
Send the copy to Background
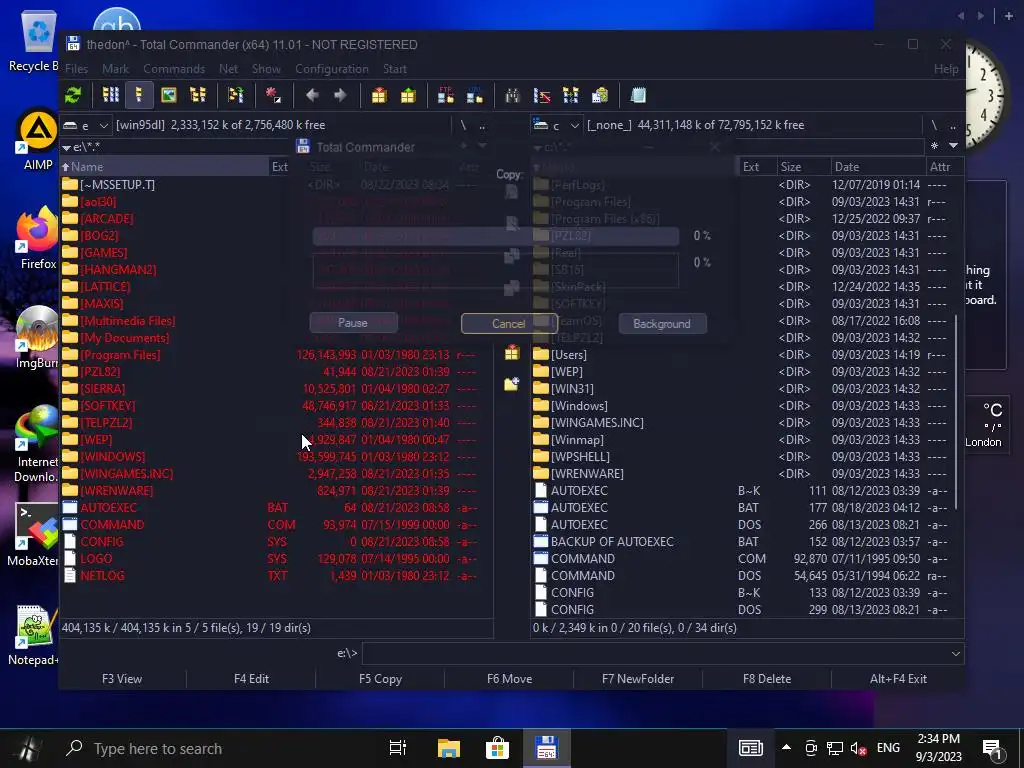(x=662, y=323)
